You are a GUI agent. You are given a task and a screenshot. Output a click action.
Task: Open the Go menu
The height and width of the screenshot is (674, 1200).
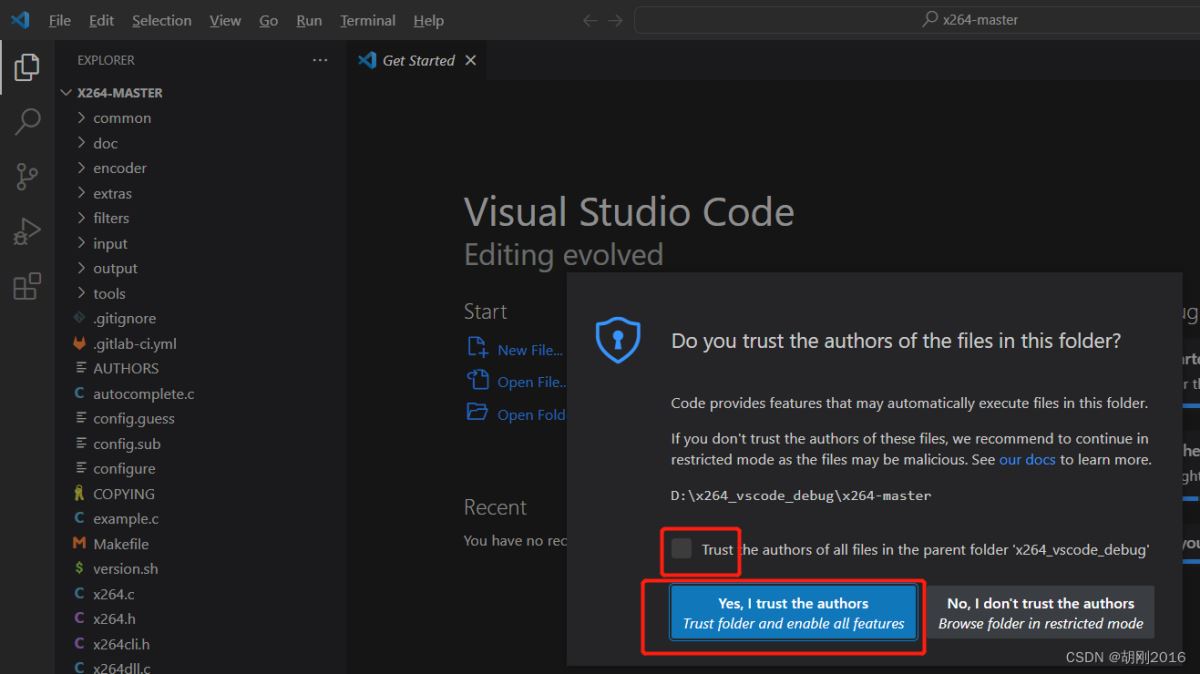click(268, 20)
